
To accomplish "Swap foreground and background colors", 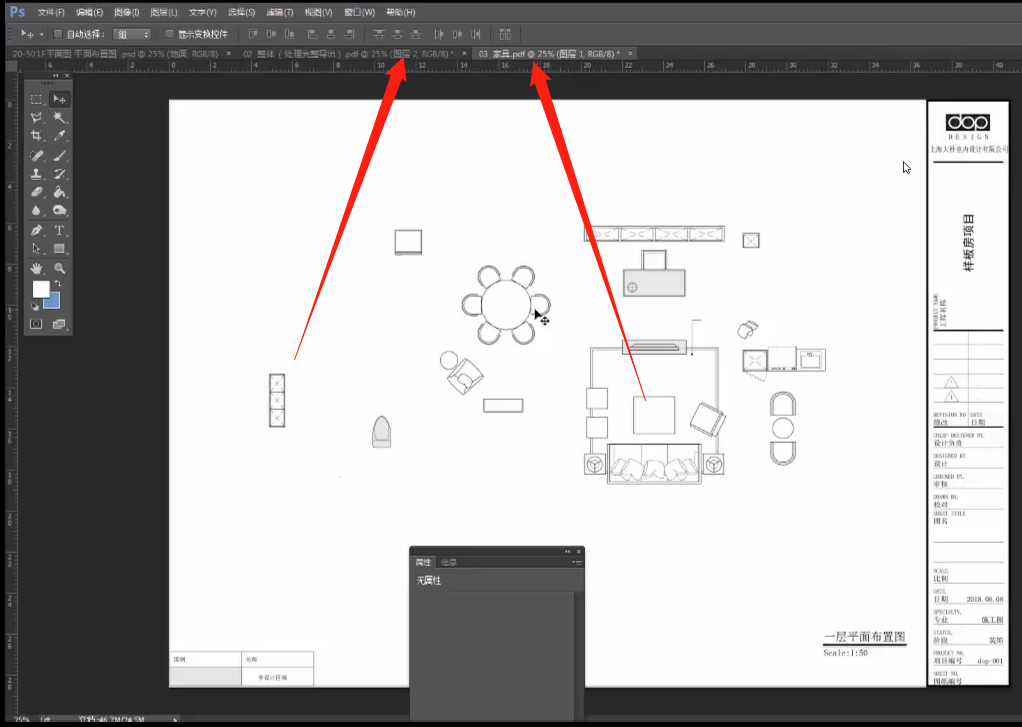I will (57, 284).
